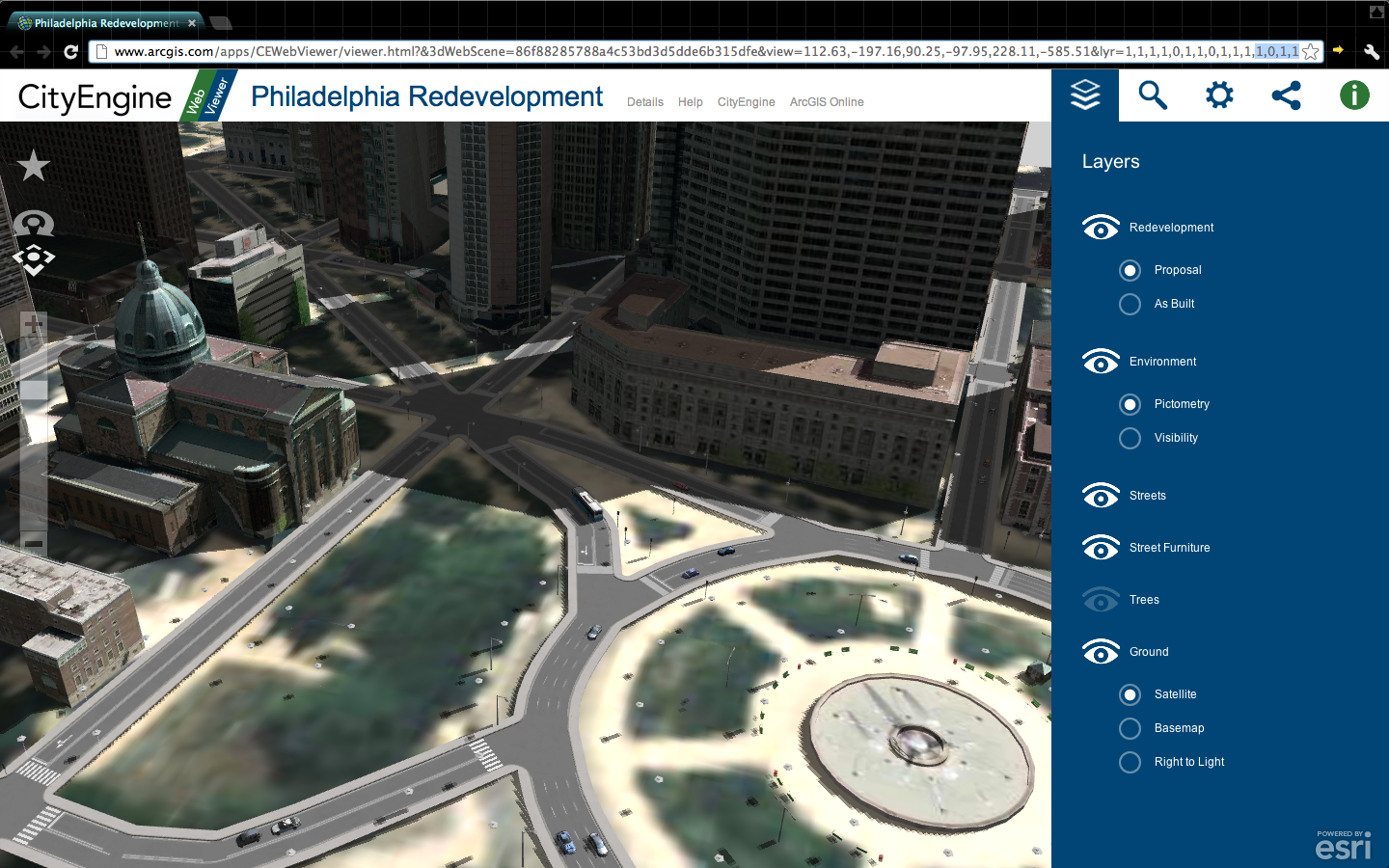Click the browser back arrow
The image size is (1389, 868).
coord(16,51)
